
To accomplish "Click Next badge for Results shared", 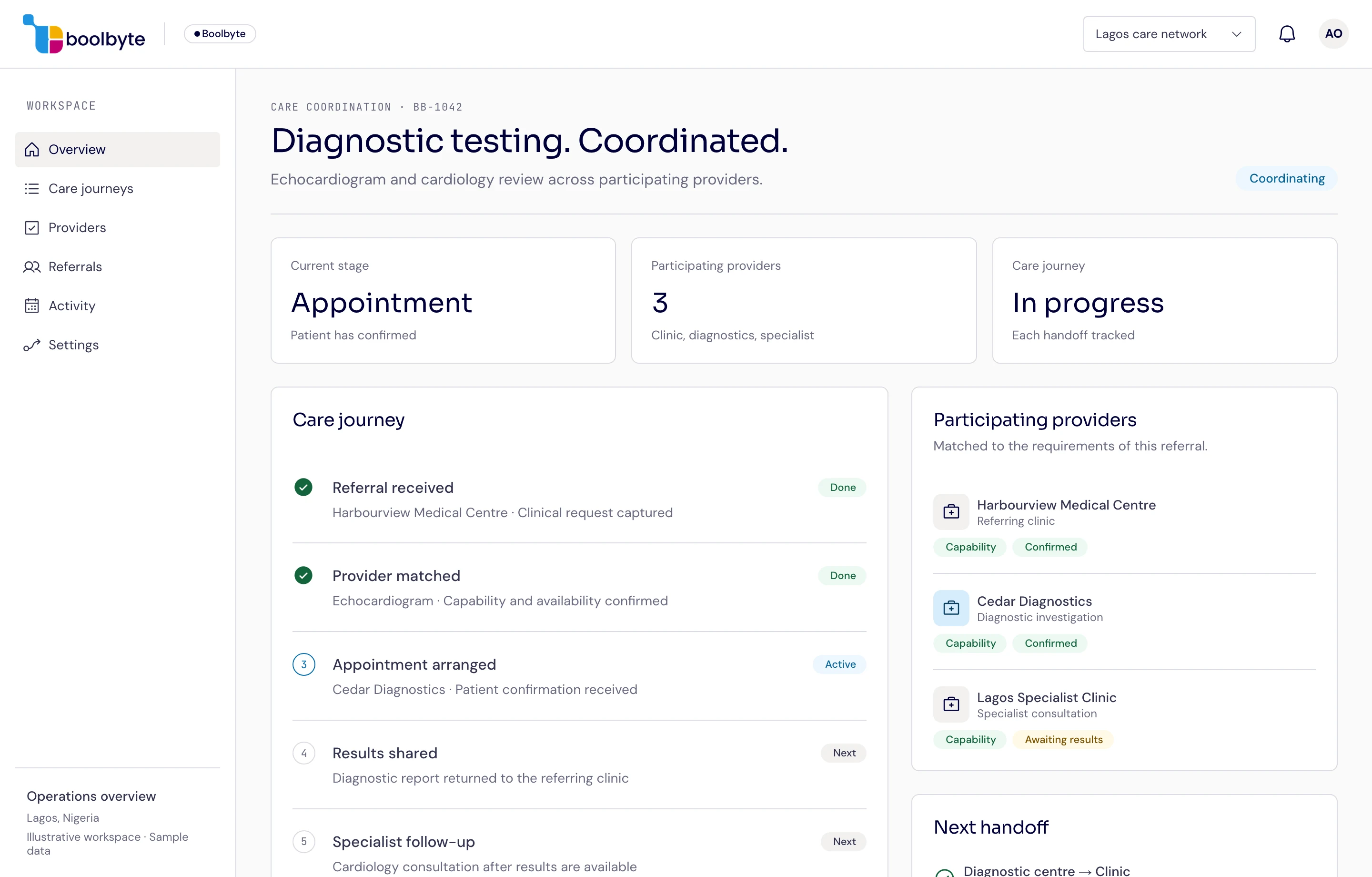I will [x=844, y=753].
